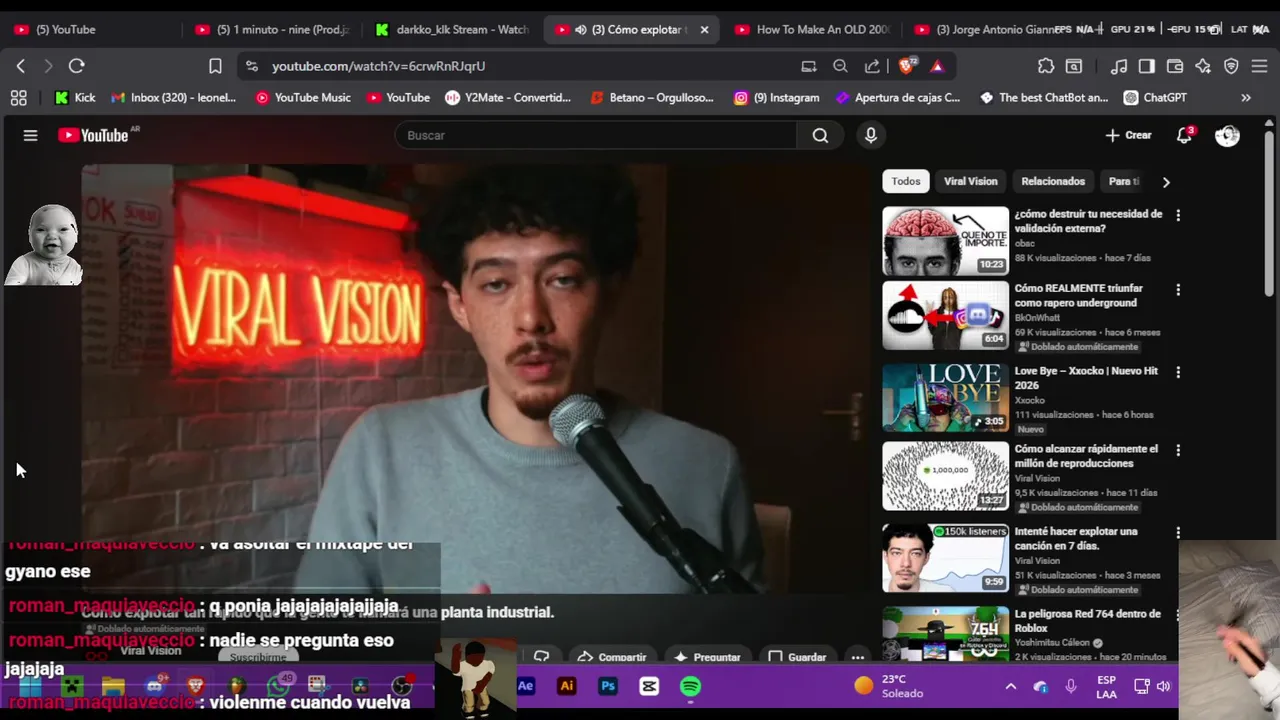Open the Brave playlist music note icon
1280x720 pixels.
click(x=1119, y=66)
